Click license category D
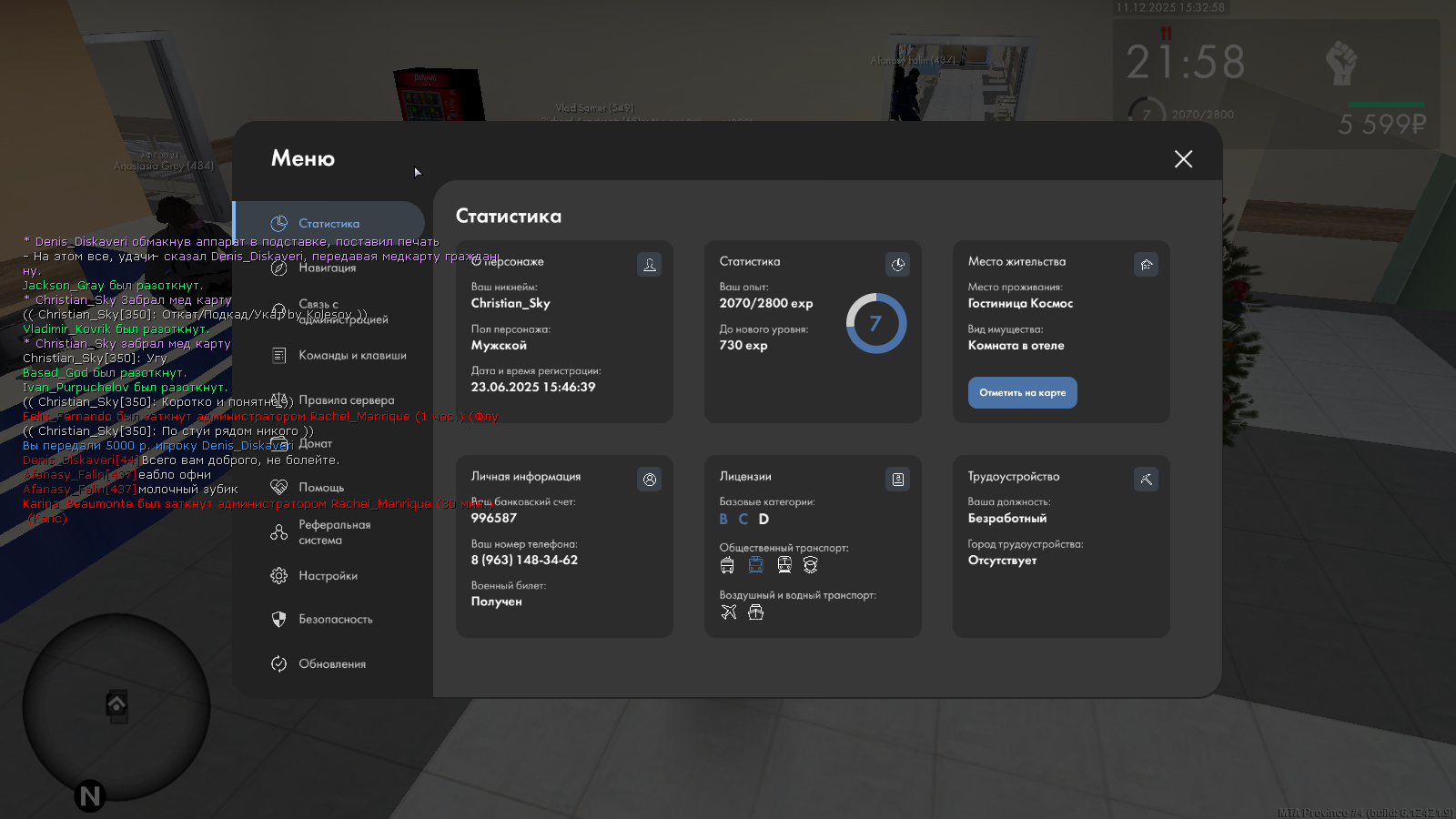1456x819 pixels. (763, 519)
